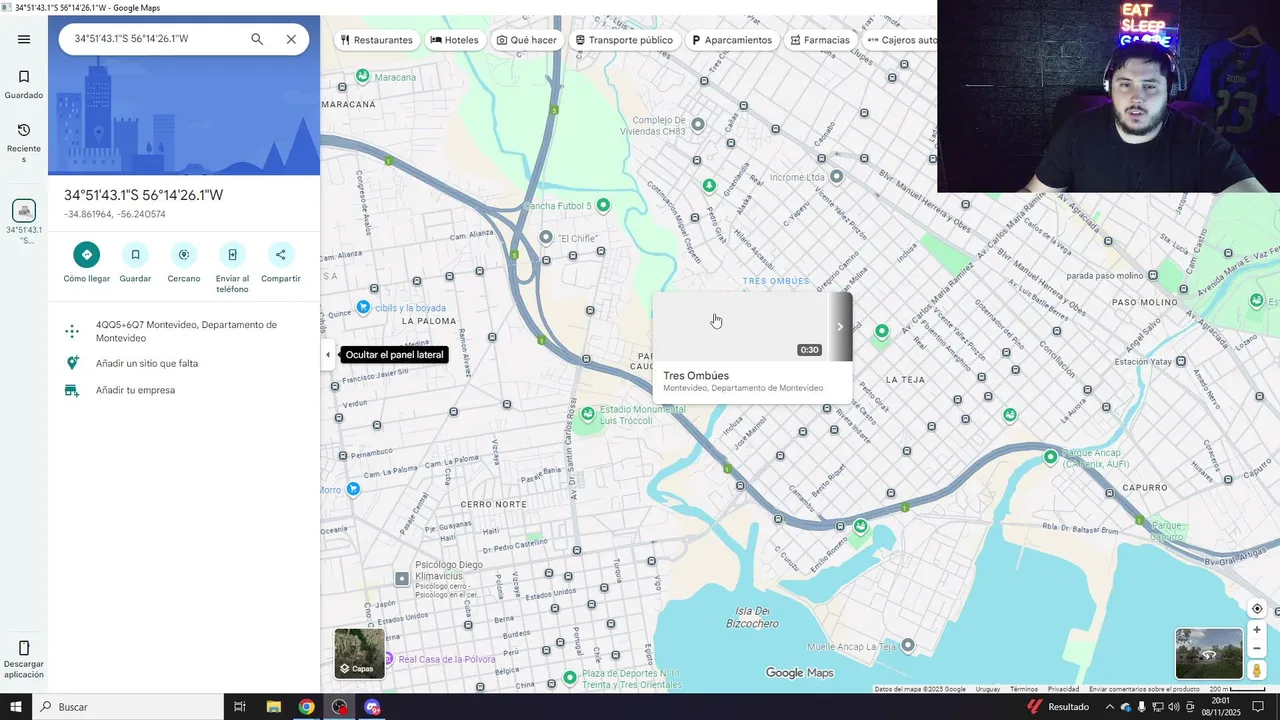Open Task View on the taskbar
The image size is (1280, 720).
click(240, 707)
